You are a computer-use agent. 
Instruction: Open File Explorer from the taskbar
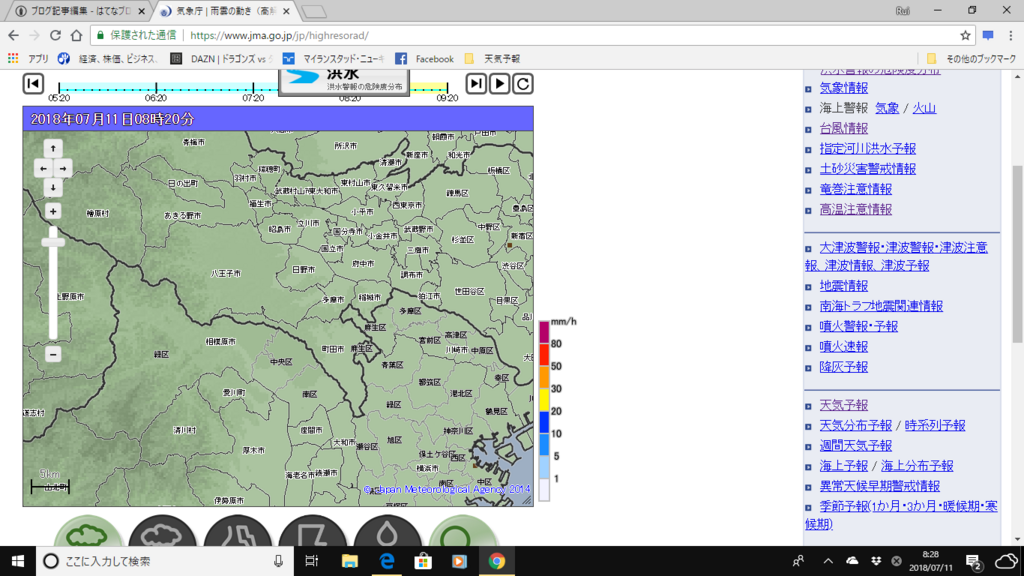349,561
